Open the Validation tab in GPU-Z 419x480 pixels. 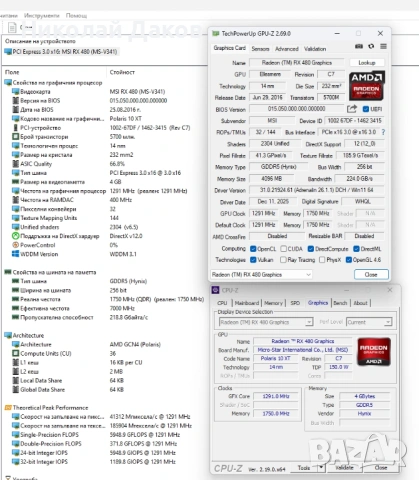point(315,49)
